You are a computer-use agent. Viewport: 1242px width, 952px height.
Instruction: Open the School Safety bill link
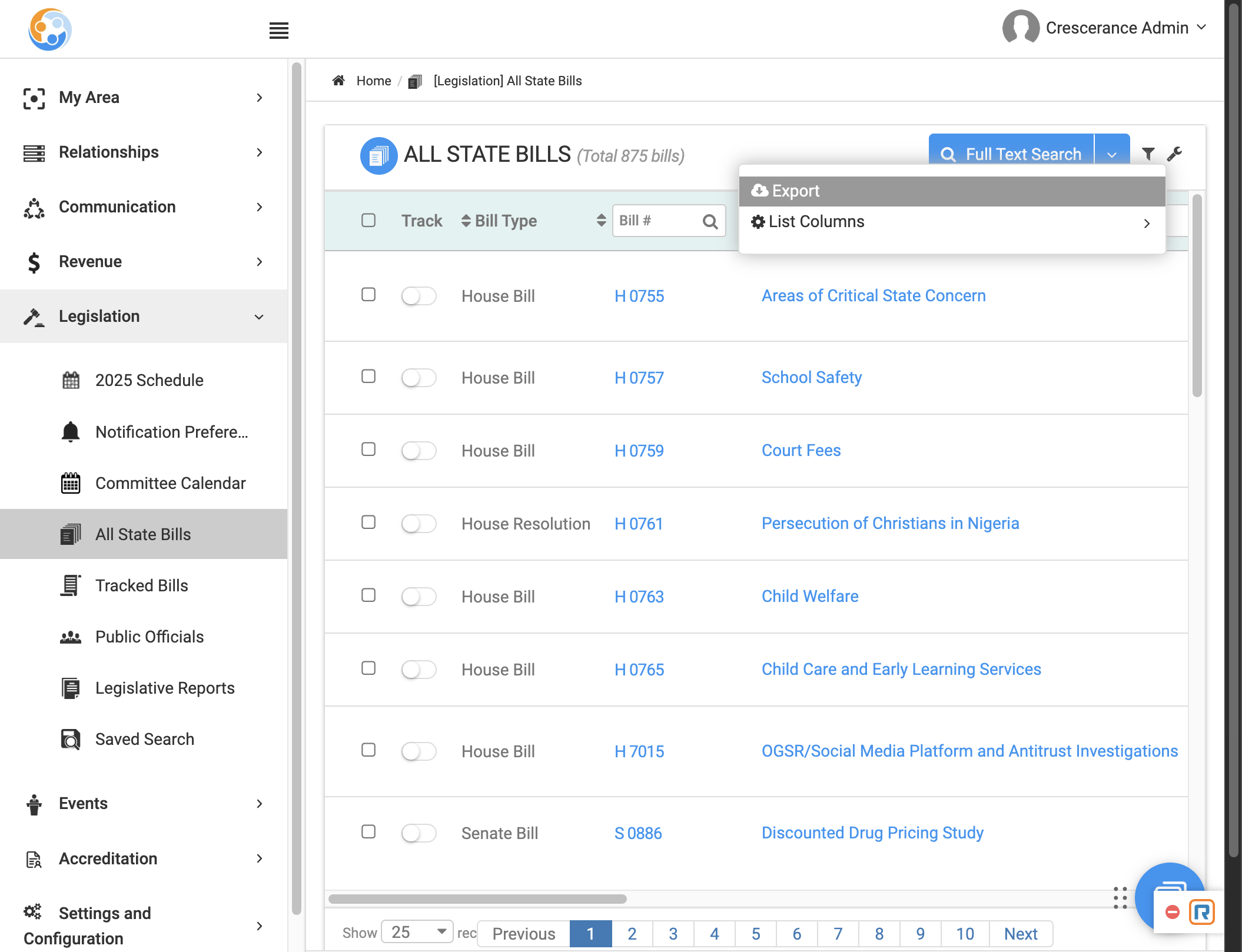(x=811, y=378)
